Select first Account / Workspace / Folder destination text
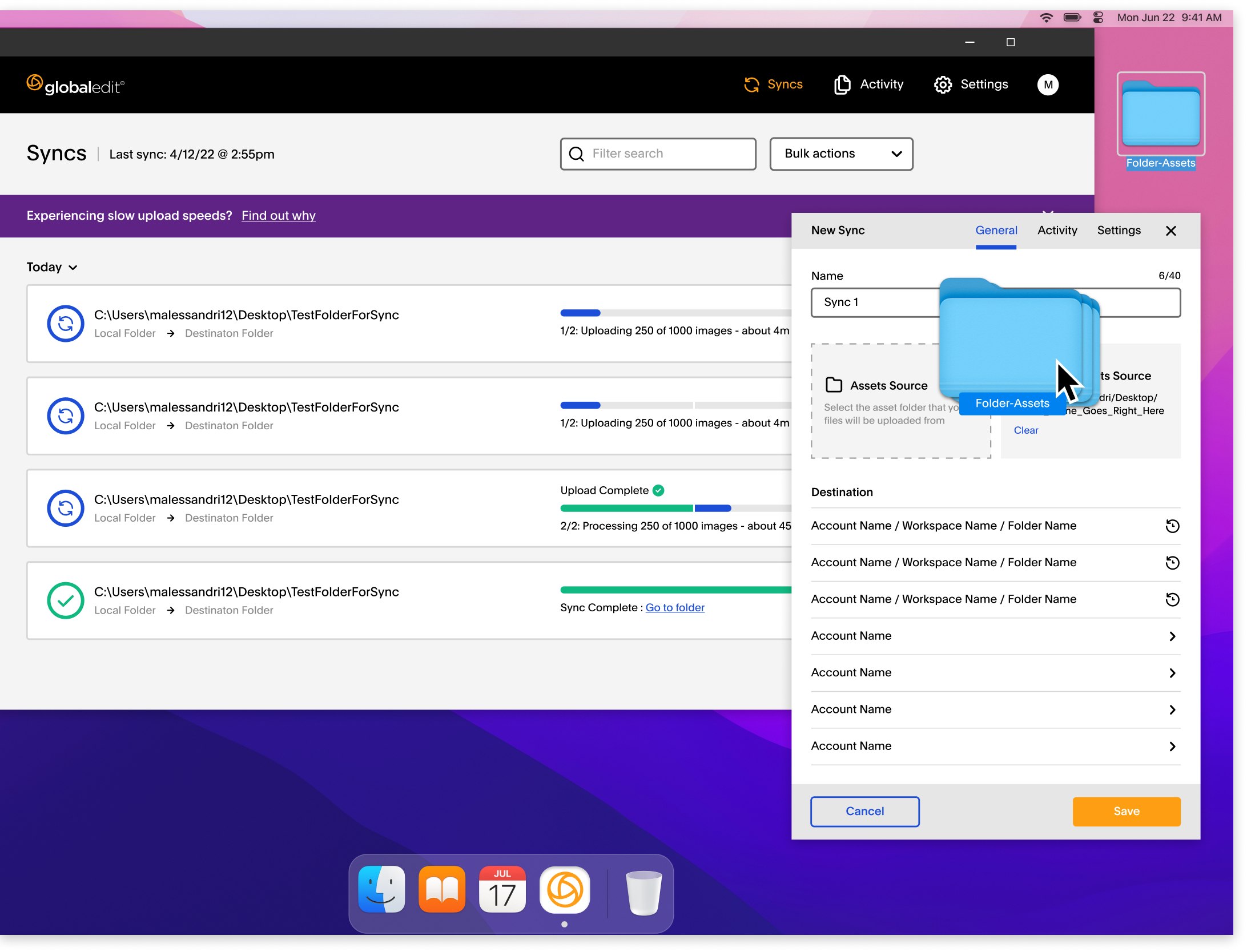Screen dimensions: 1247x952 [x=943, y=526]
